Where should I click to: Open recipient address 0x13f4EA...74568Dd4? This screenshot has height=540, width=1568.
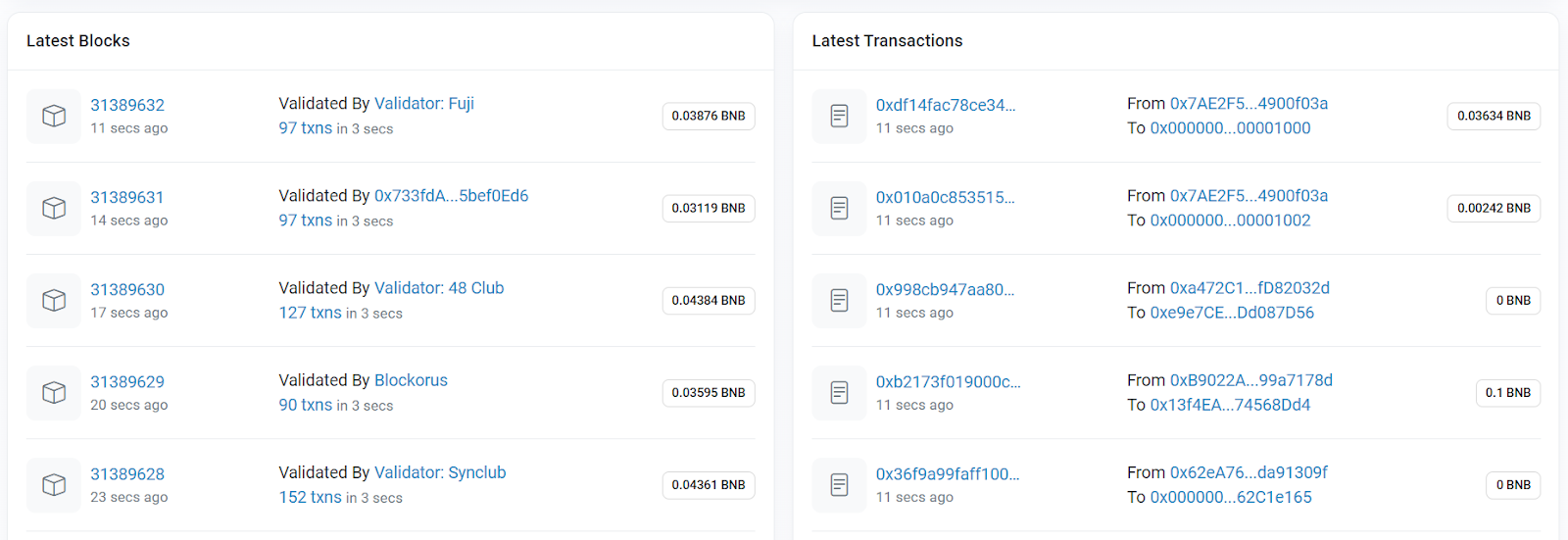click(1230, 405)
